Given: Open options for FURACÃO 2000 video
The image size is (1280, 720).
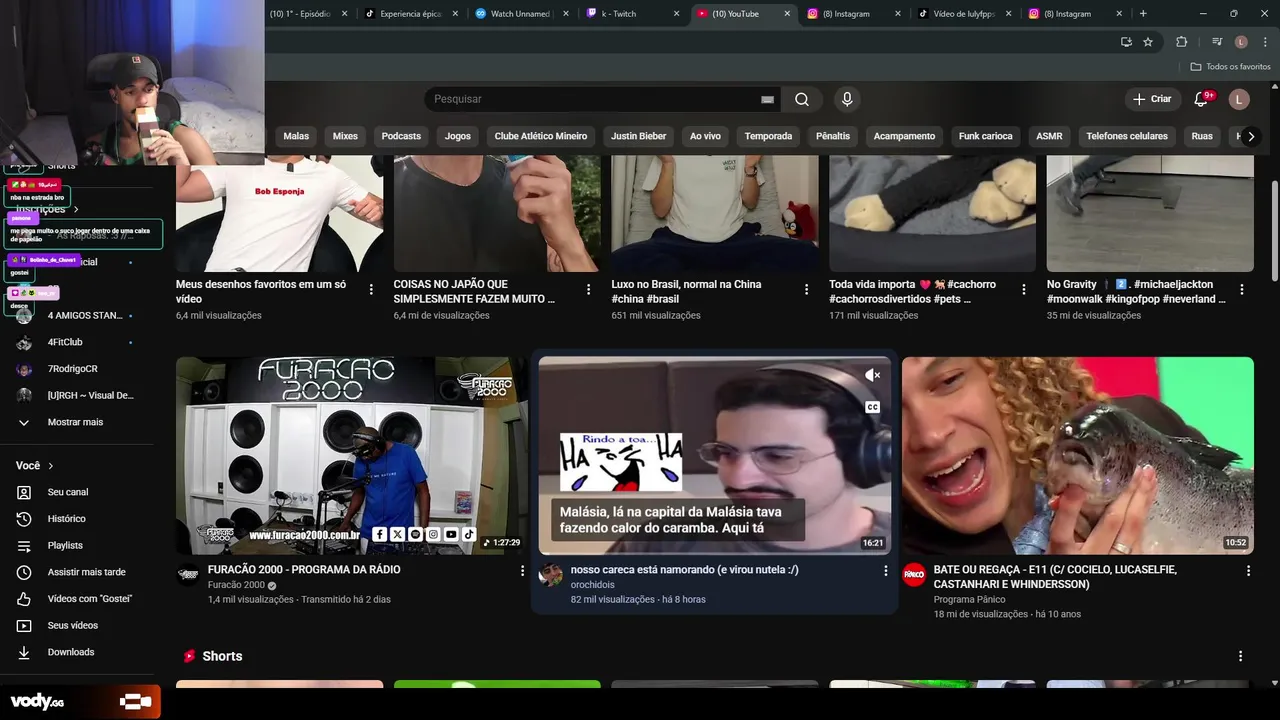Looking at the screenshot, I should pyautogui.click(x=522, y=570).
